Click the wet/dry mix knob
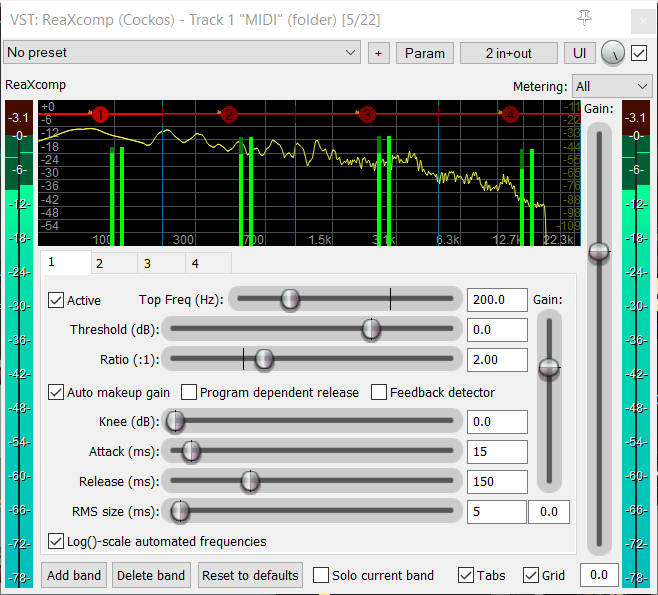 (x=613, y=53)
